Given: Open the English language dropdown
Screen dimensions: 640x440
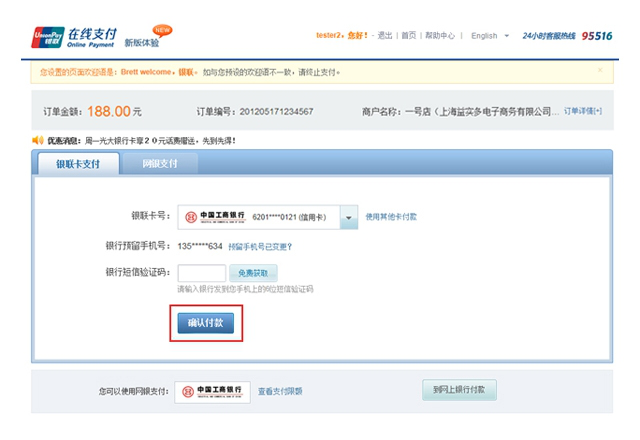Looking at the screenshot, I should coord(490,36).
